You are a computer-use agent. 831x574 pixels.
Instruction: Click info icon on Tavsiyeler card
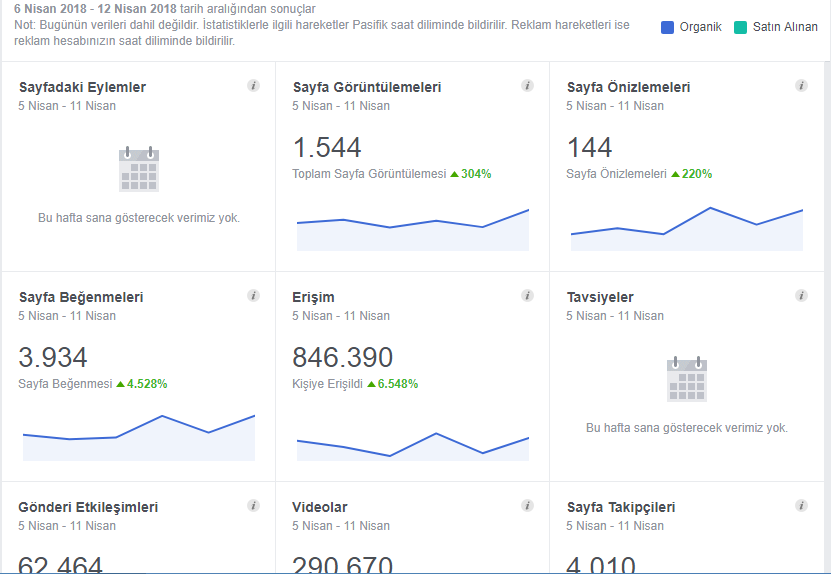801,295
